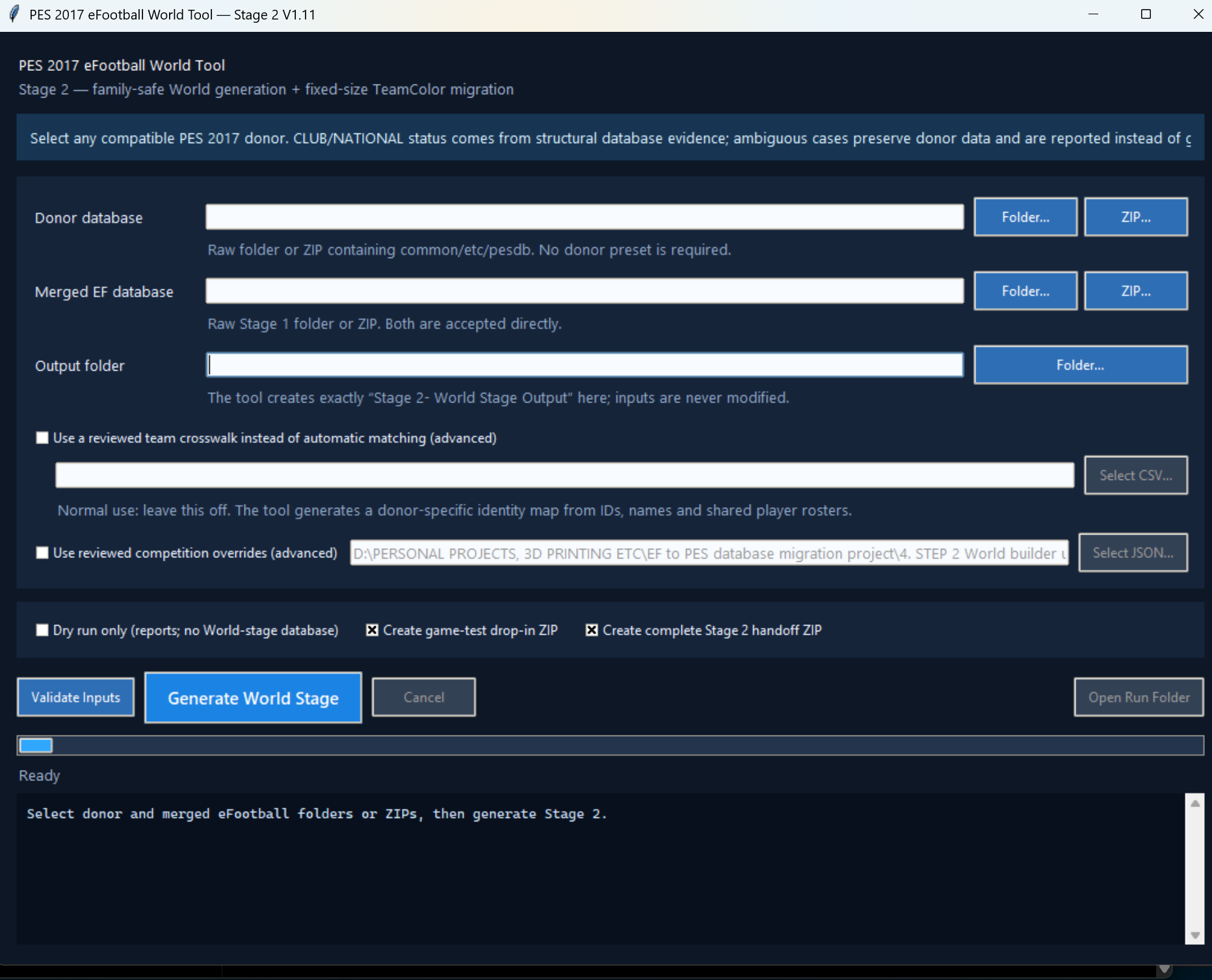Click hint 'Raw Stage 1 folder or ZIP'

384,324
